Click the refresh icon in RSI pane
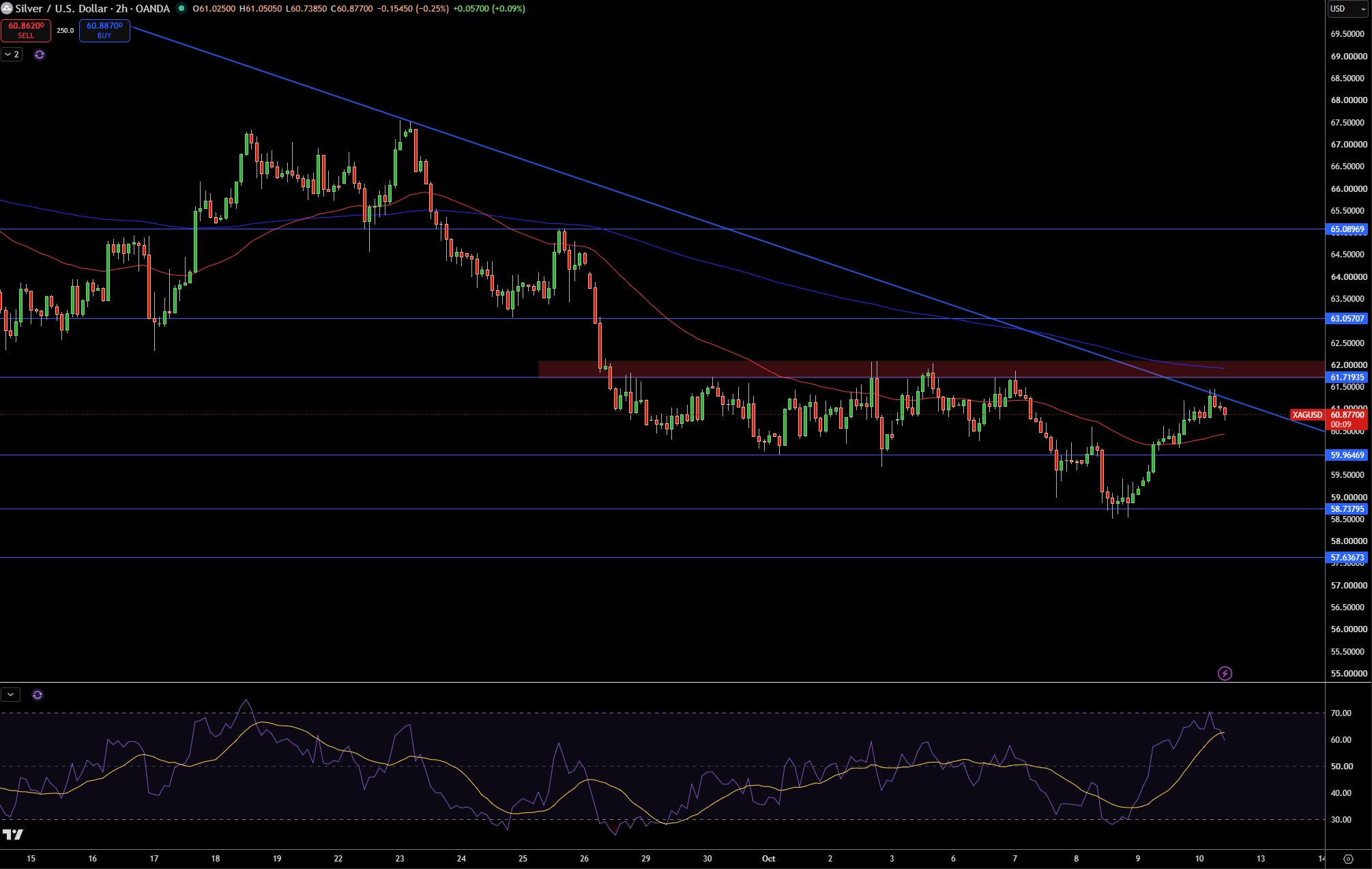 tap(38, 695)
